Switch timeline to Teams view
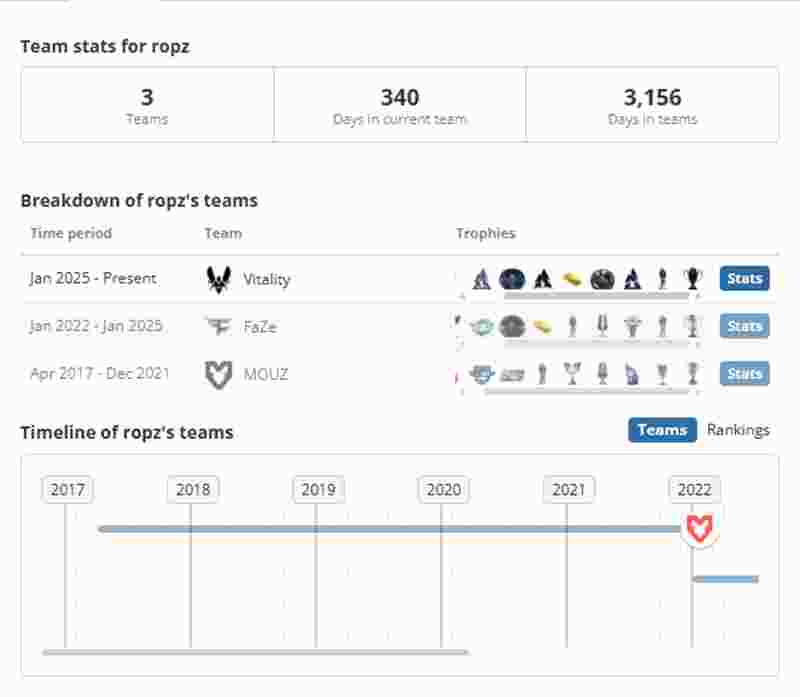 pyautogui.click(x=662, y=430)
